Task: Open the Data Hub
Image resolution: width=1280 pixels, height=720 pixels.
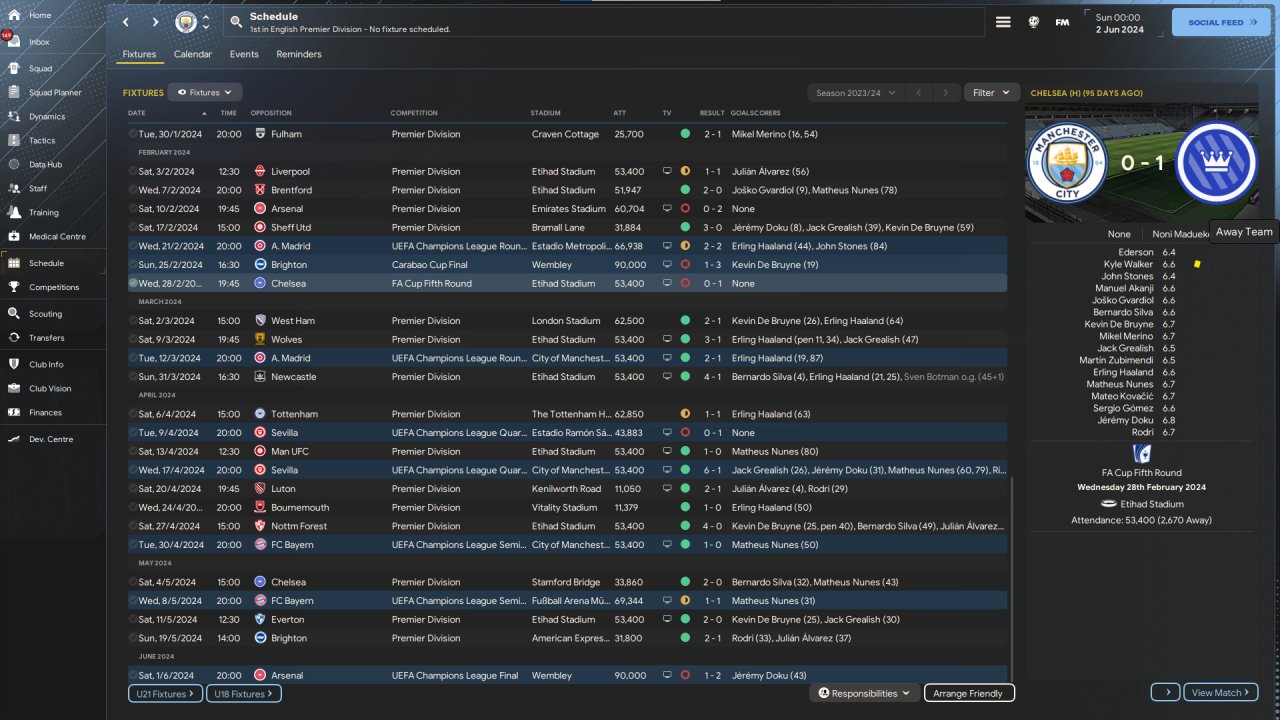Action: point(45,164)
